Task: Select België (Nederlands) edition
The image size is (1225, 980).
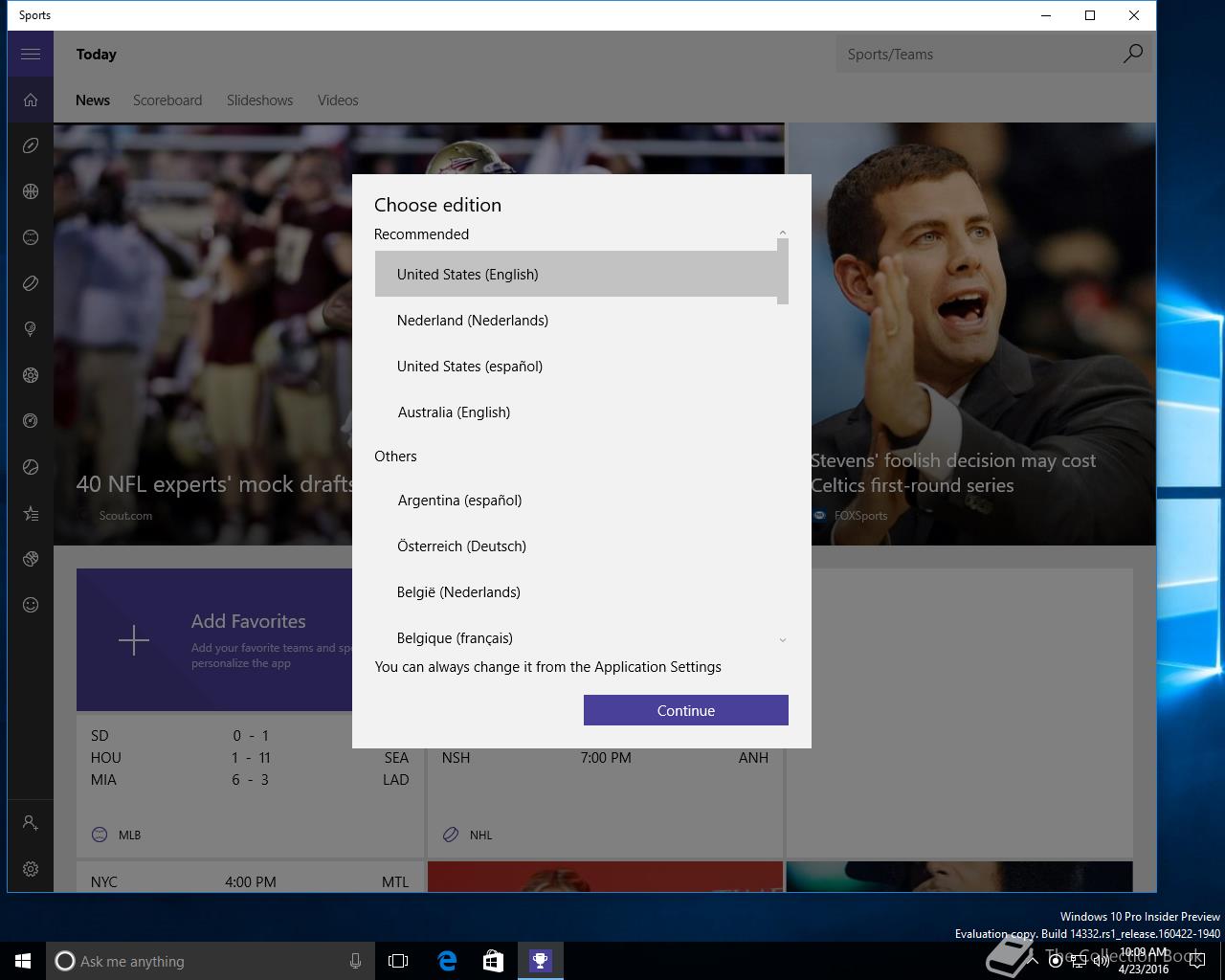Action: [576, 591]
